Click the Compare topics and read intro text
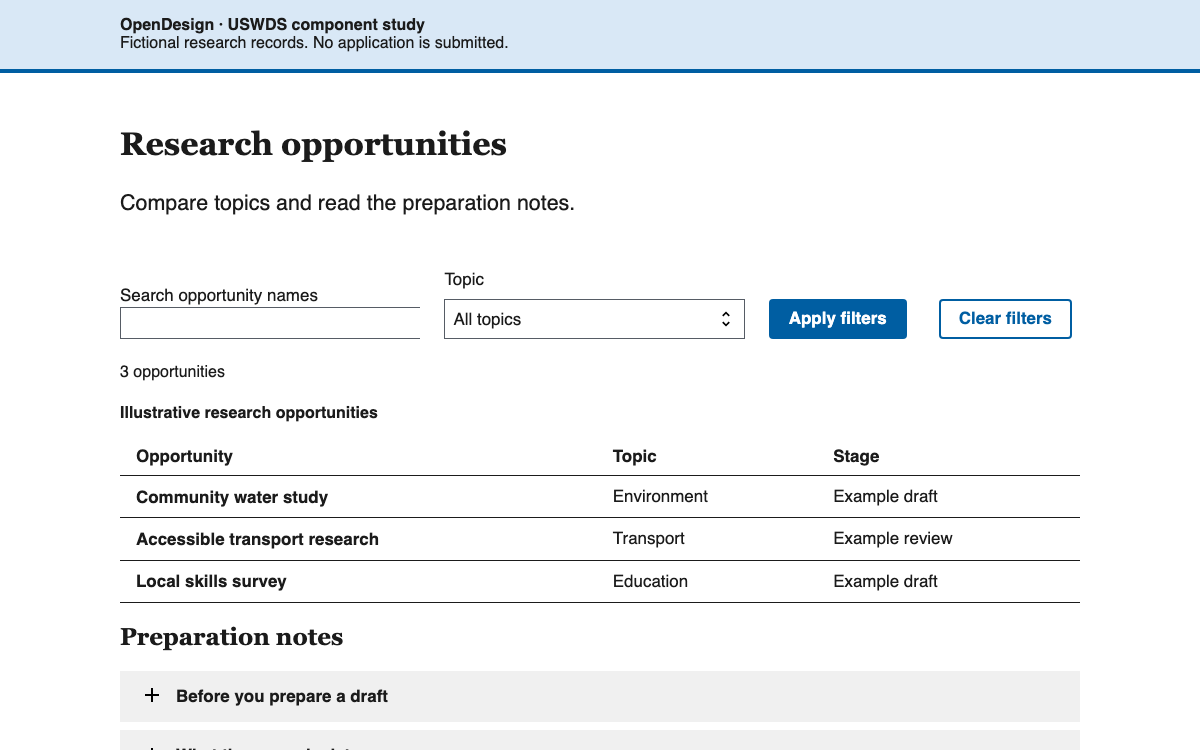 (347, 203)
